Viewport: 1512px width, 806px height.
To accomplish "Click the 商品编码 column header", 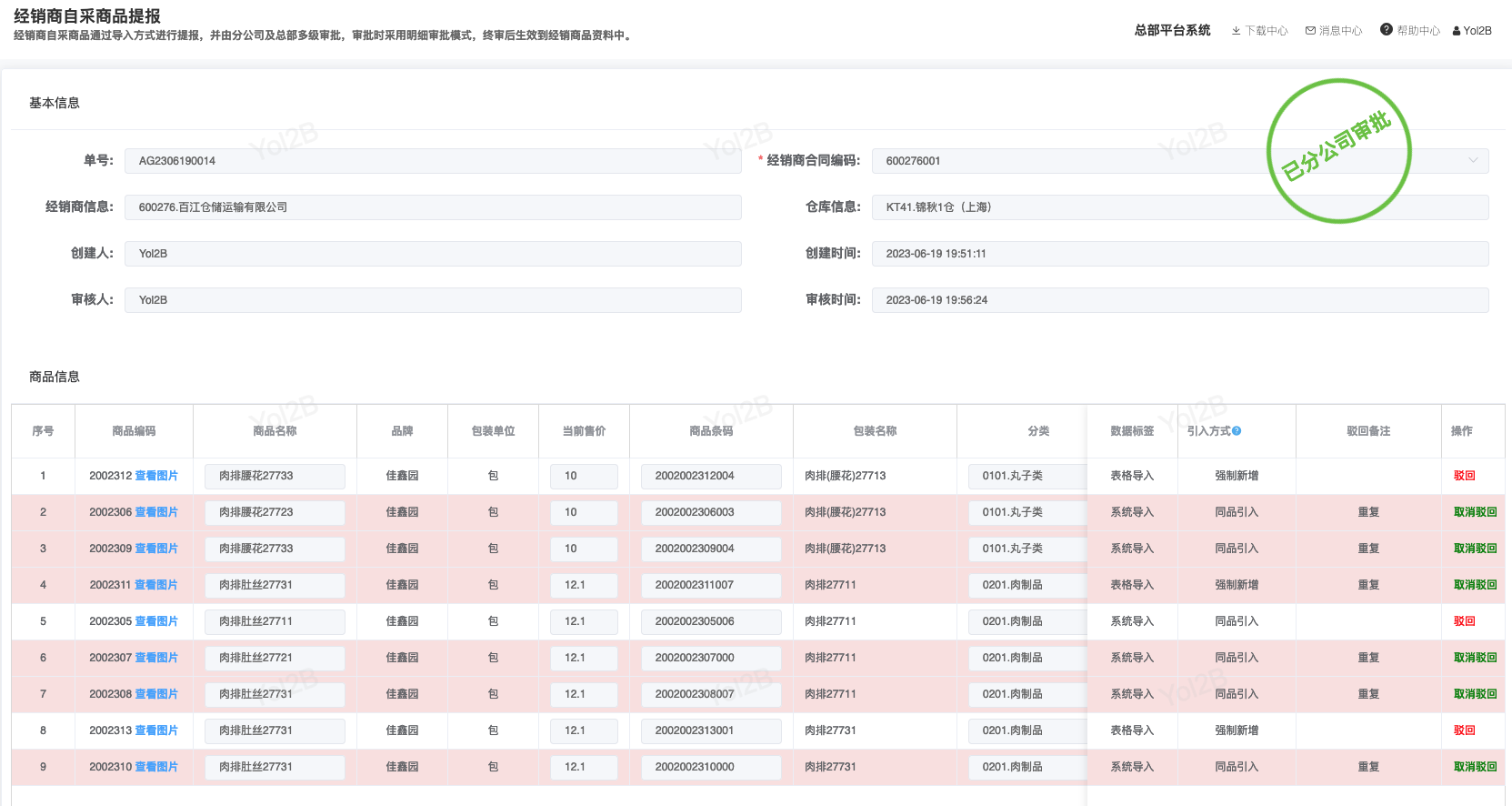I will [134, 431].
